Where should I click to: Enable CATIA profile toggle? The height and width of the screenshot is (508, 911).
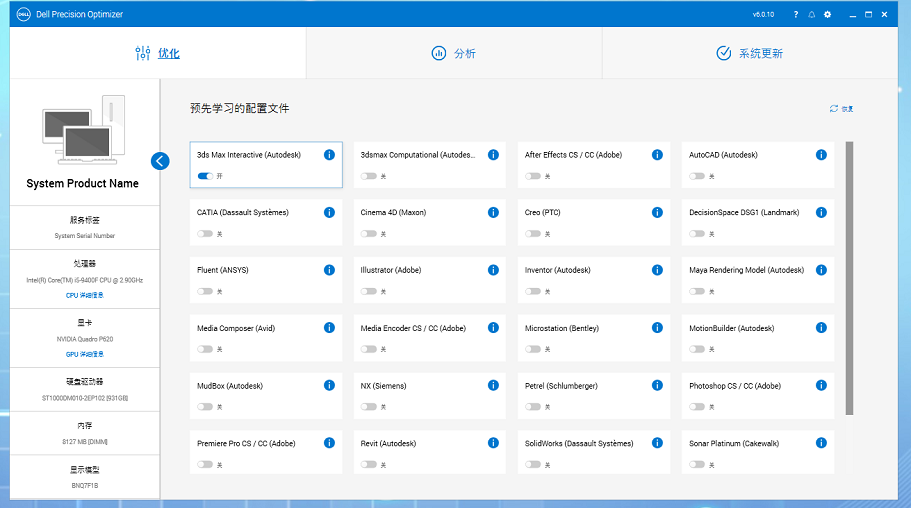coord(205,234)
